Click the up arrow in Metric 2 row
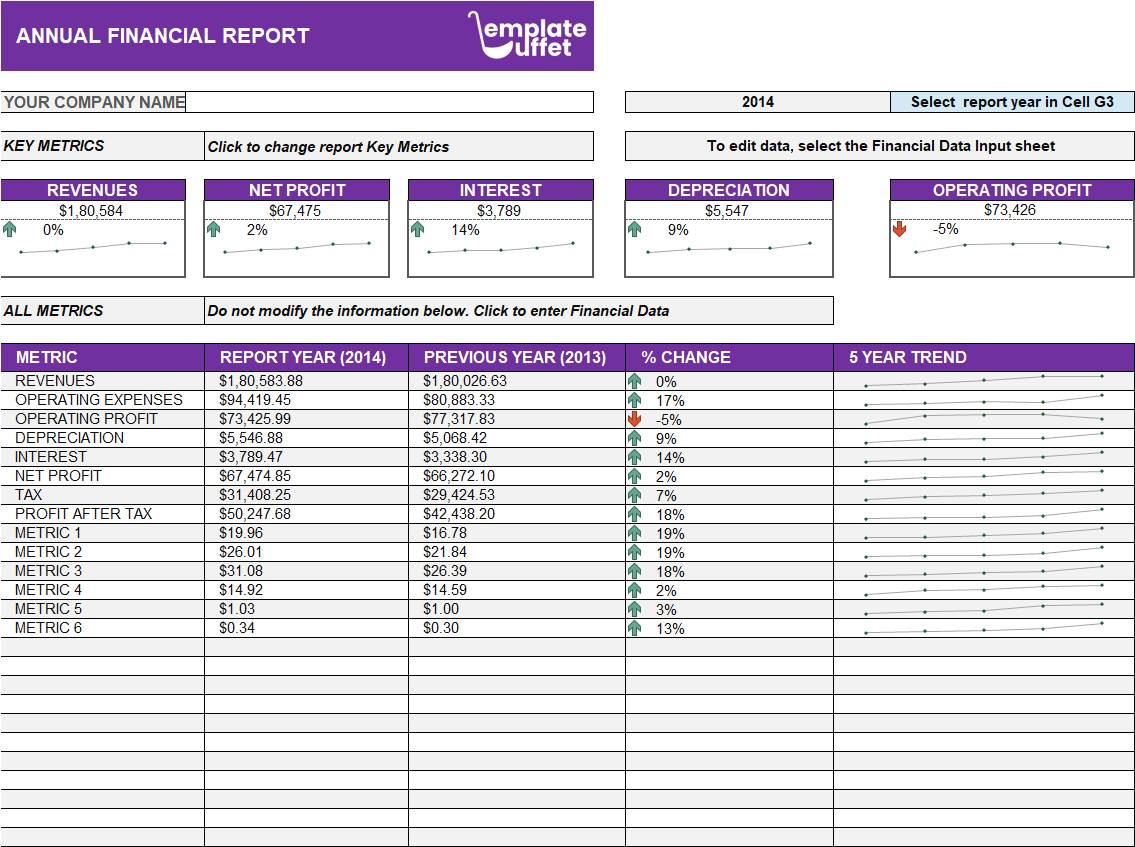This screenshot has height=847, width=1135. click(x=635, y=552)
